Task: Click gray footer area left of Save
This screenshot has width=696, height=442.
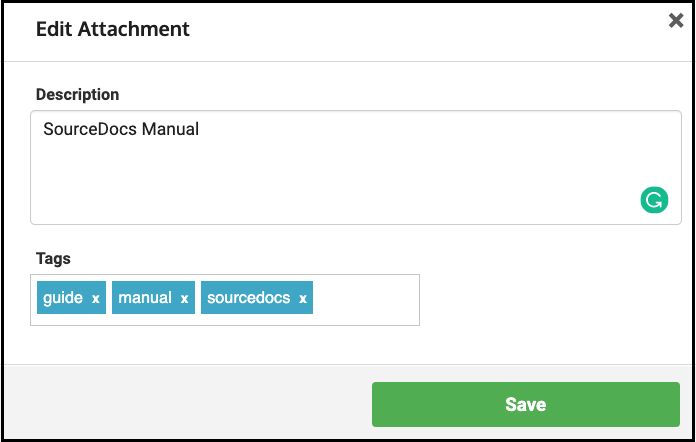Action: pyautogui.click(x=186, y=404)
